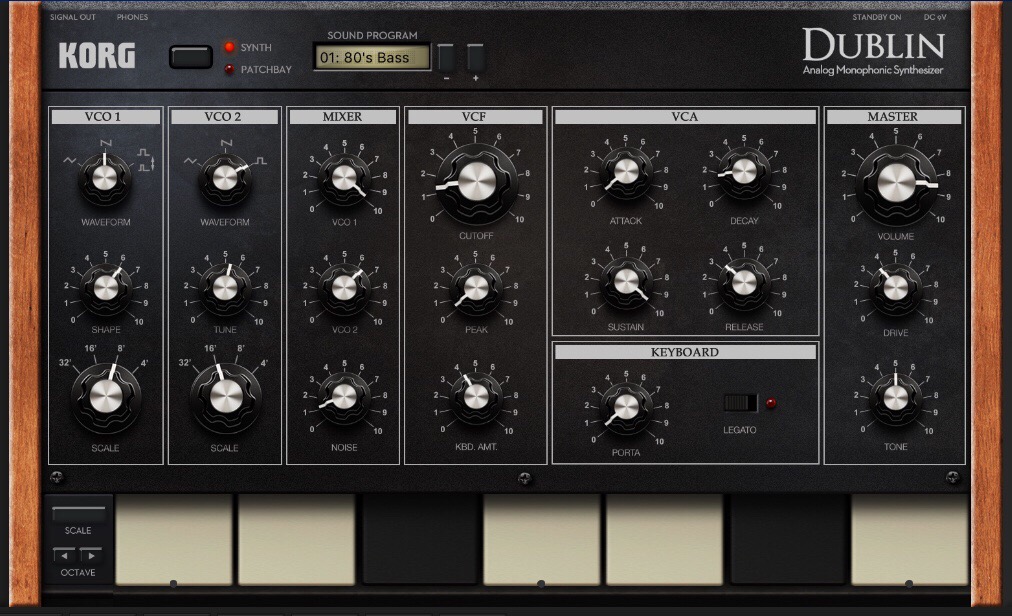Toggle the Synth/Patchbay mode button
Viewport: 1012px width, 616px height.
(191, 57)
